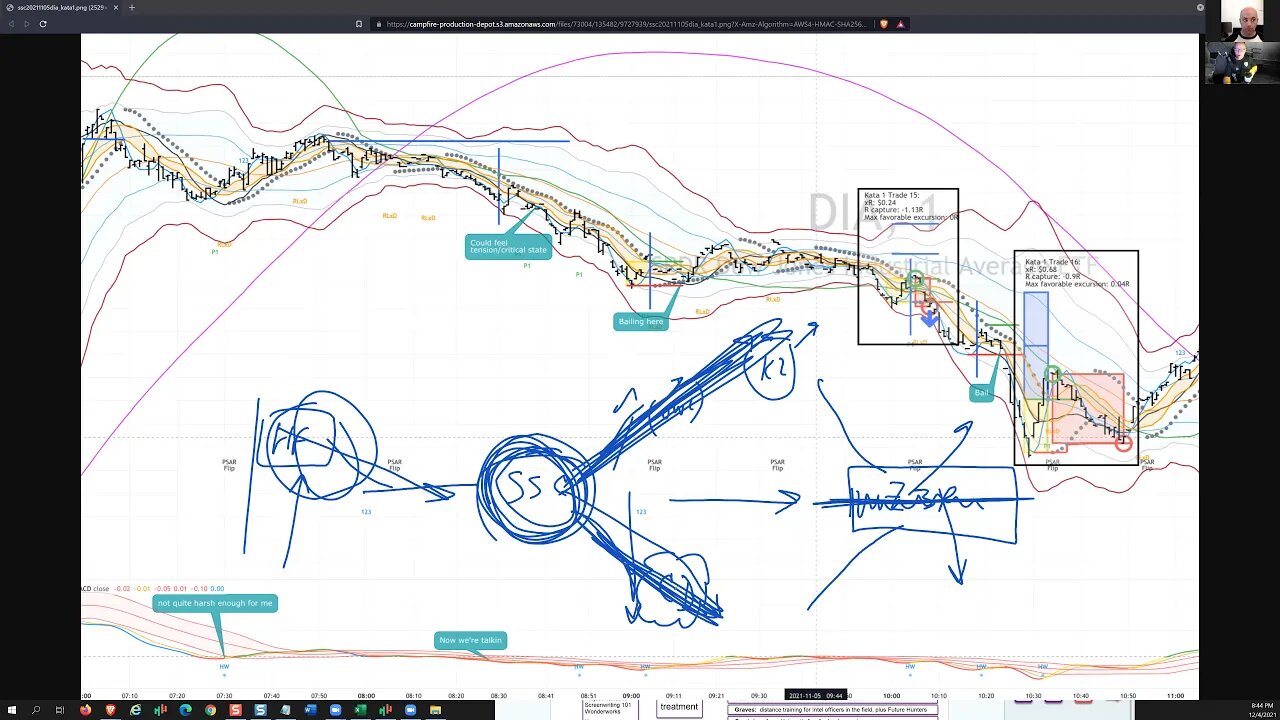Click the 2021-11-05 09:44 time marker
1280x720 pixels.
[816, 695]
